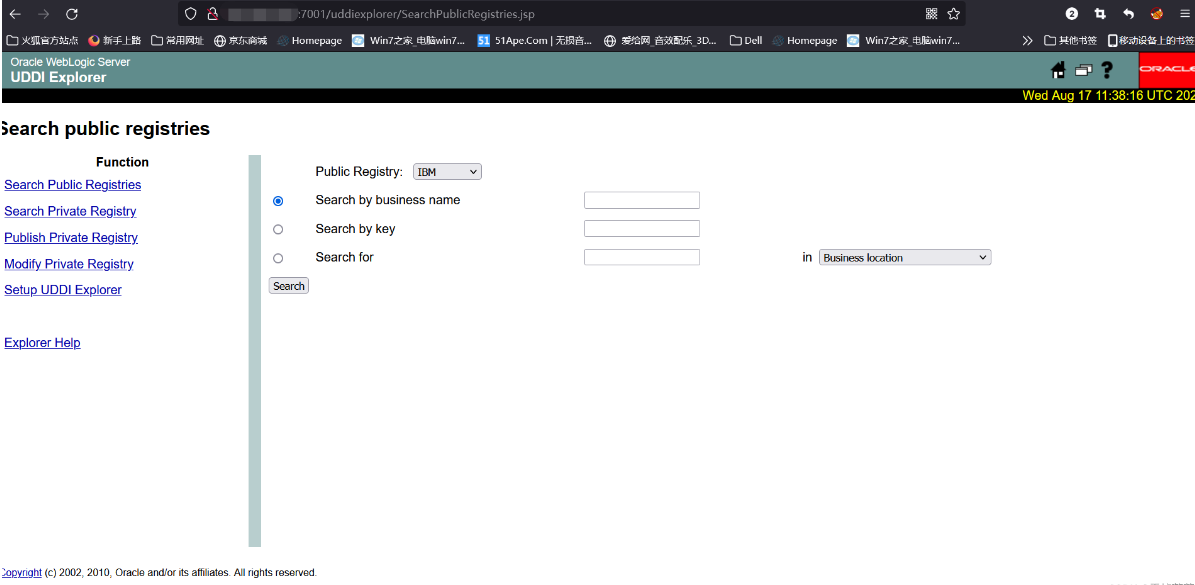Viewport: 1195px width, 585px height.
Task: Bookmark this page with star icon
Action: tap(953, 14)
